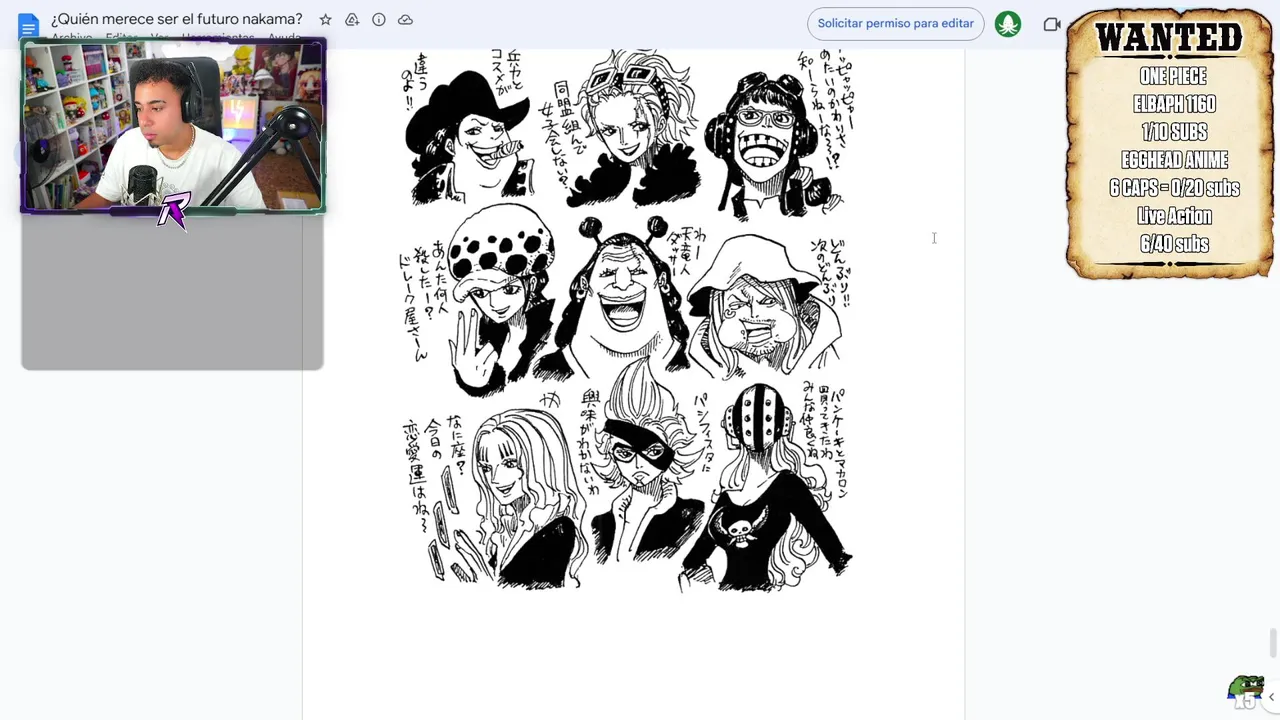1280x720 pixels.
Task: Click the 1/10 SUBS text
Action: 1174,132
